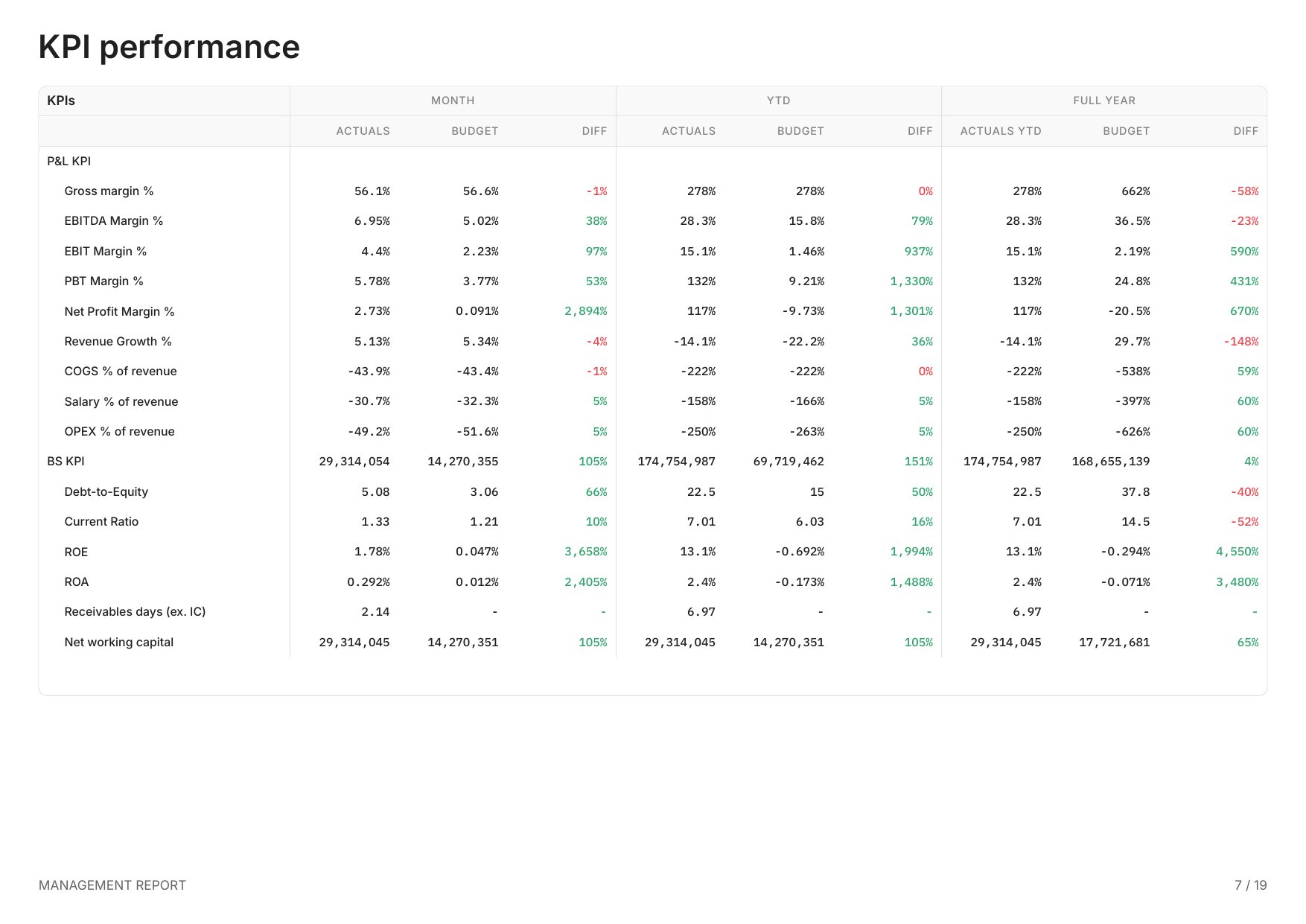Click the 14,270,355 BS KPI month budget

click(463, 462)
